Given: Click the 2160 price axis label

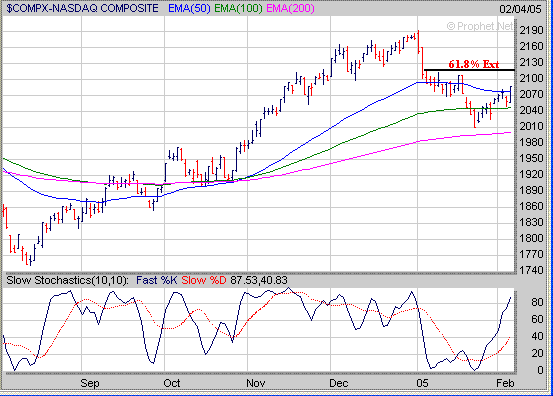Looking at the screenshot, I should 531,46.
